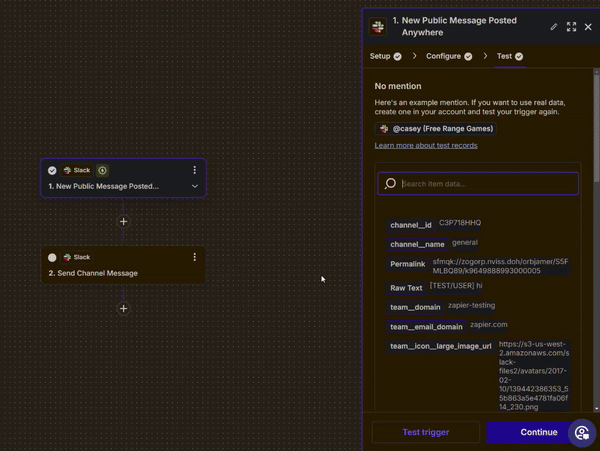Click status checkmark on step 1 card
The image size is (600, 451).
(x=52, y=171)
